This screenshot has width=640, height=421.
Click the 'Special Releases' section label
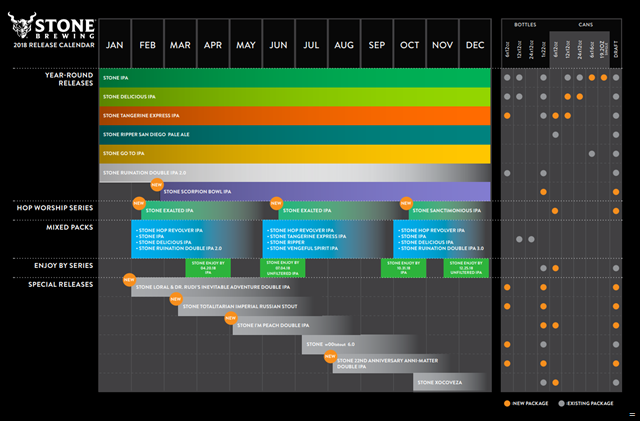60,285
